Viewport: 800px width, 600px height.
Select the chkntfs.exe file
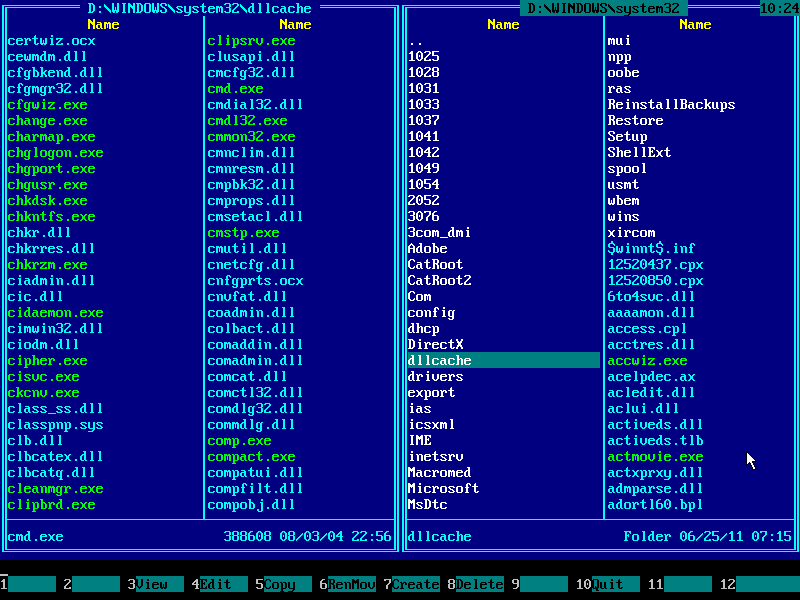pyautogui.click(x=52, y=216)
